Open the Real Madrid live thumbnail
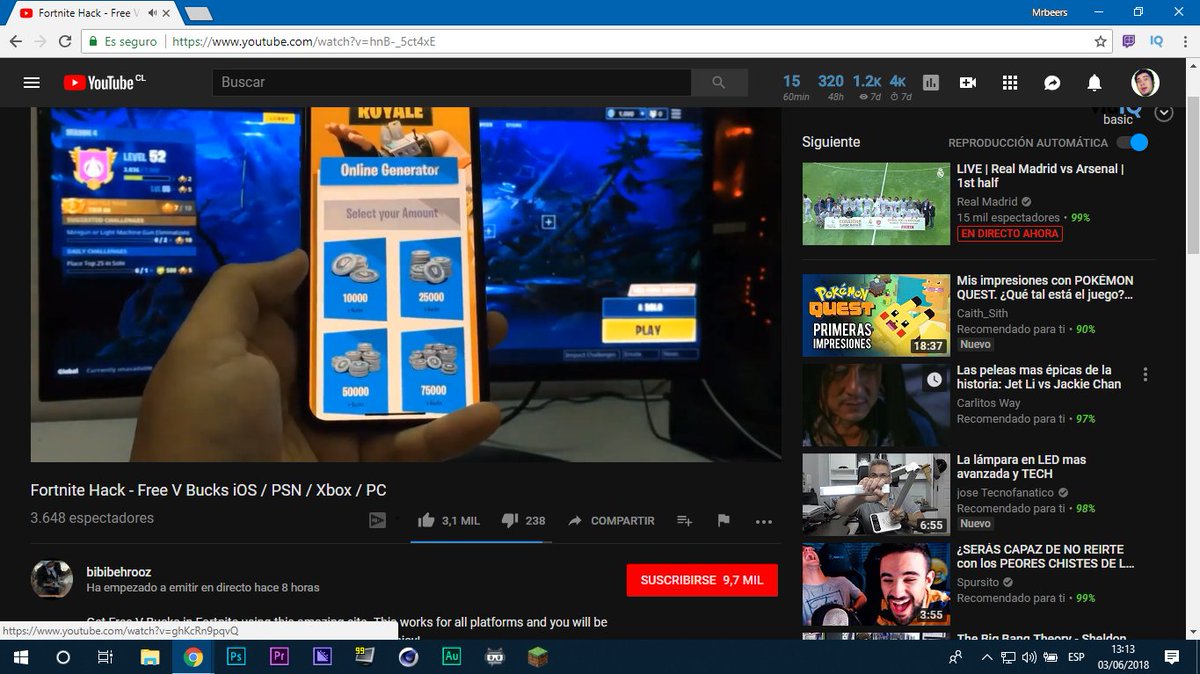The width and height of the screenshot is (1200, 674). (876, 204)
